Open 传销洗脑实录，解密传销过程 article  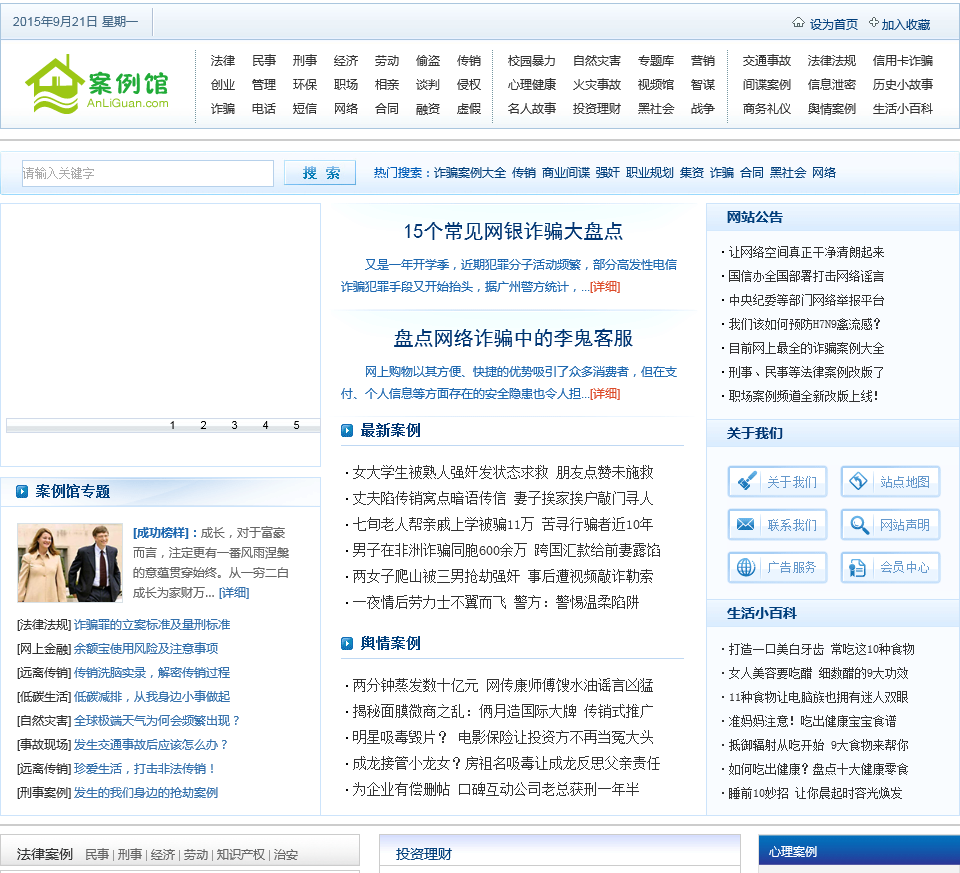(x=152, y=672)
